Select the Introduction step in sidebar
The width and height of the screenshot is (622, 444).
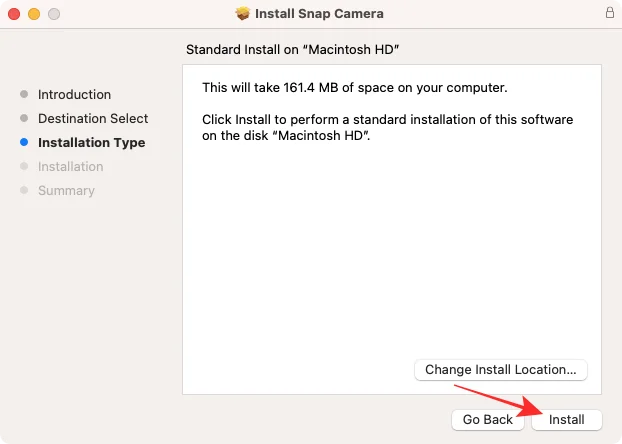(x=74, y=95)
